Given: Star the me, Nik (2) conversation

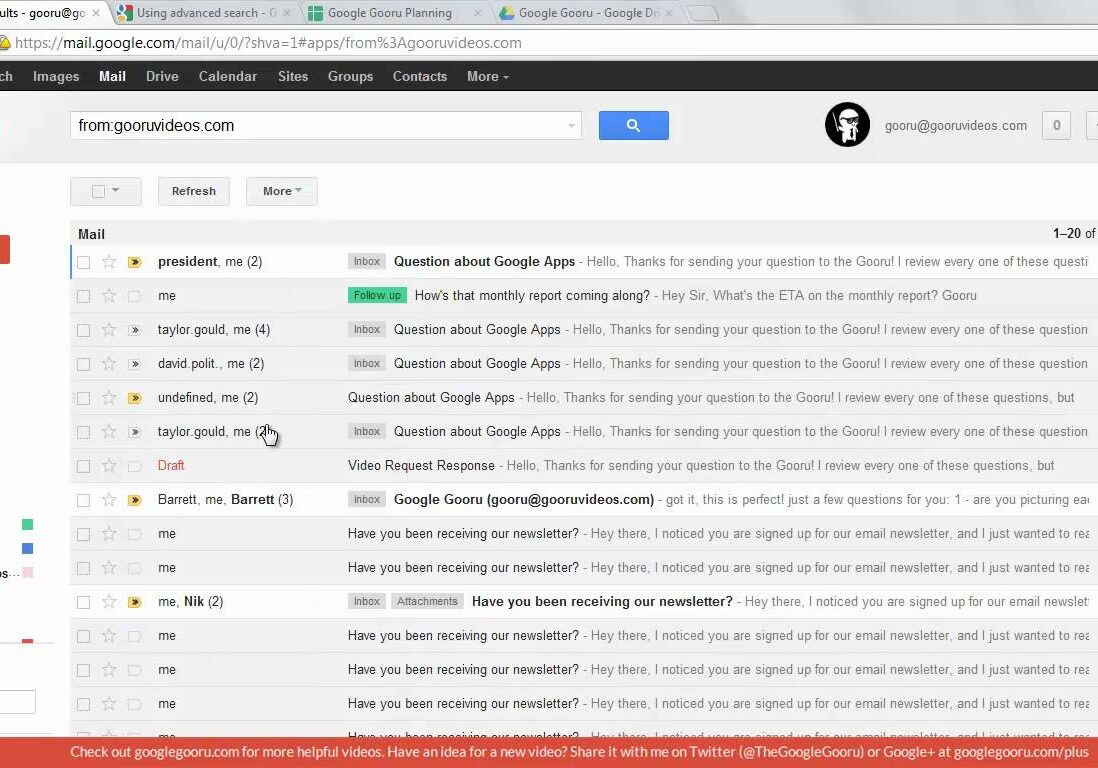Looking at the screenshot, I should point(109,602).
